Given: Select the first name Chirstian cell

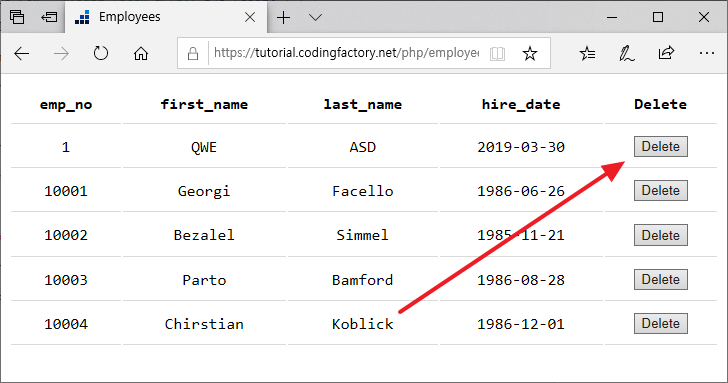Looking at the screenshot, I should click(x=204, y=324).
